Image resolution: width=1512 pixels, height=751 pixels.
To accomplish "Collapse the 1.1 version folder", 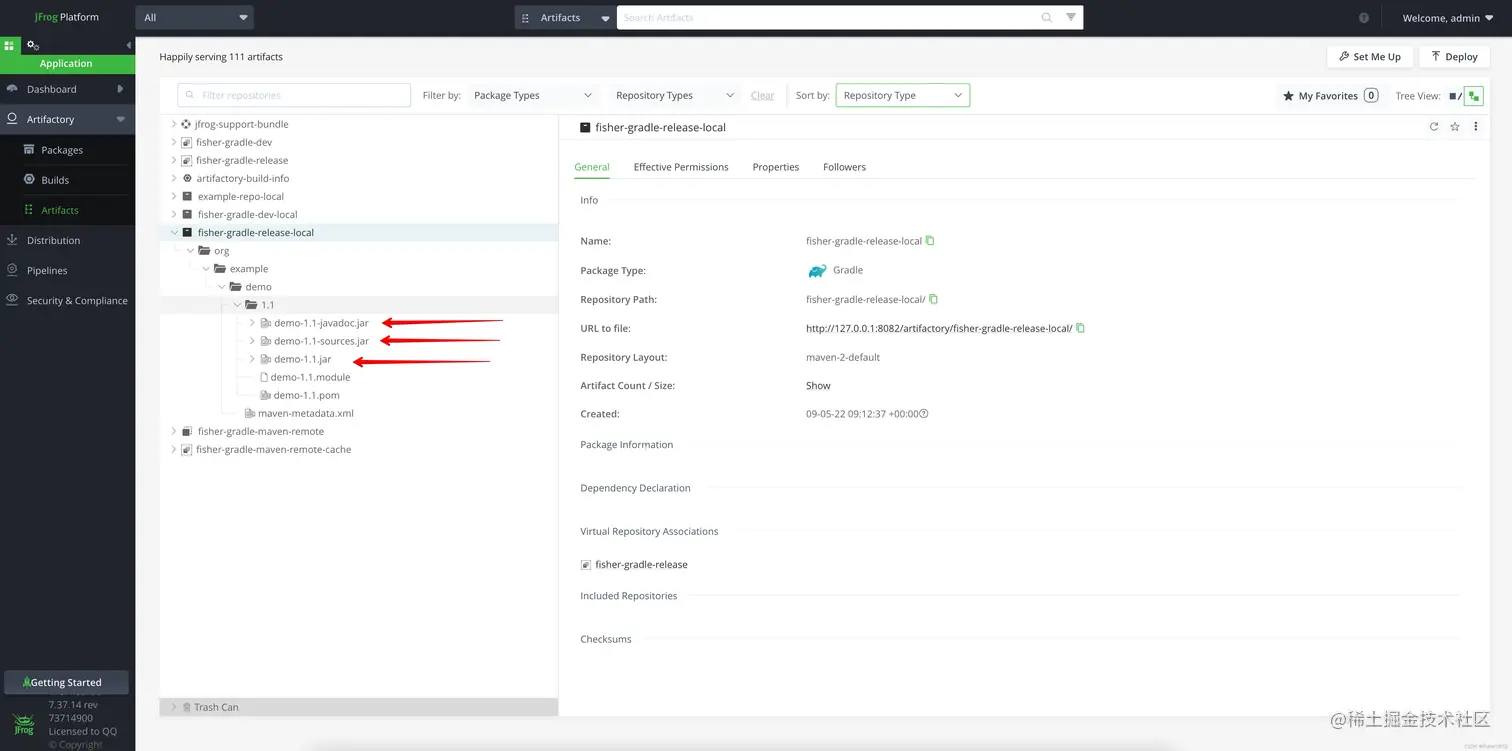I will [x=237, y=304].
